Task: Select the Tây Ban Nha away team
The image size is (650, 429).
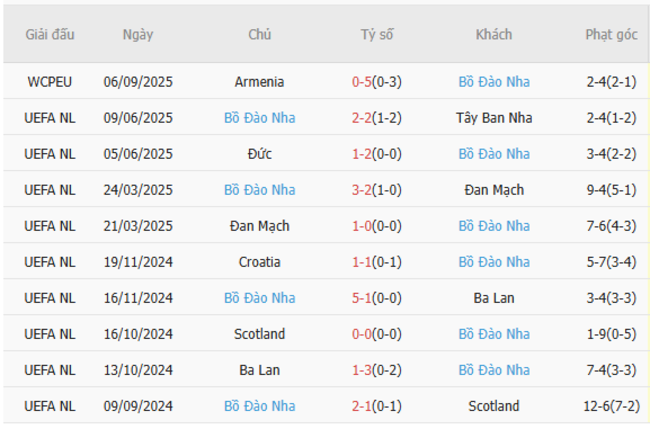Action: tap(494, 118)
